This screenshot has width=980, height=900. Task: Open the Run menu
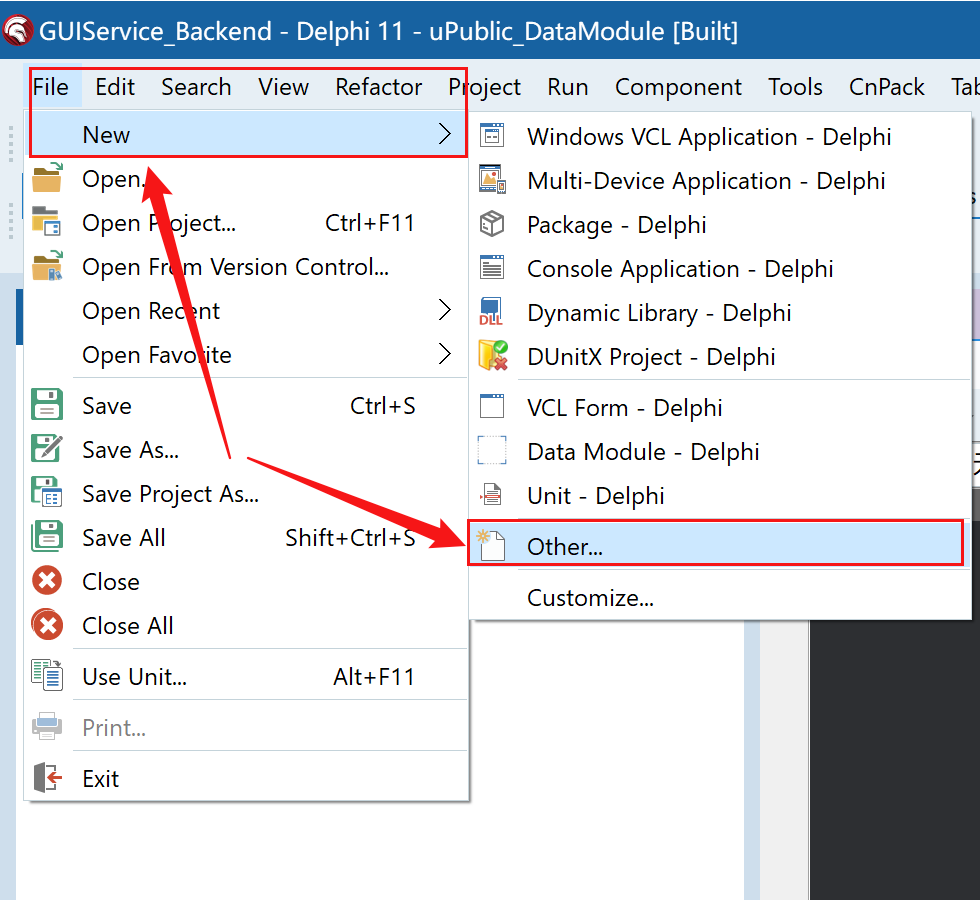(568, 87)
